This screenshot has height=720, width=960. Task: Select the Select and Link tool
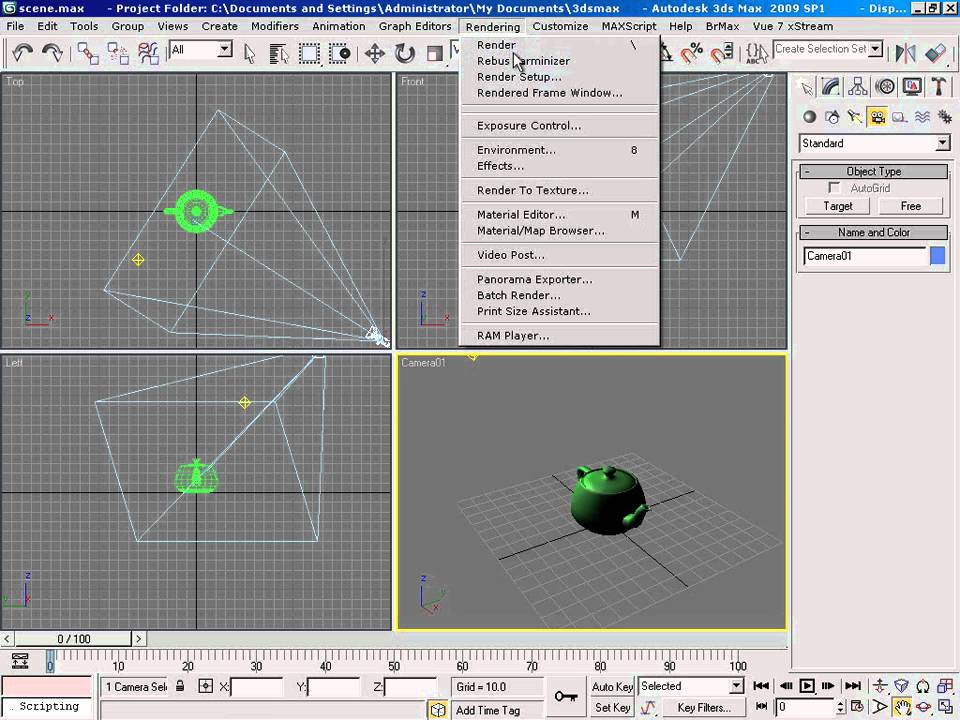88,53
